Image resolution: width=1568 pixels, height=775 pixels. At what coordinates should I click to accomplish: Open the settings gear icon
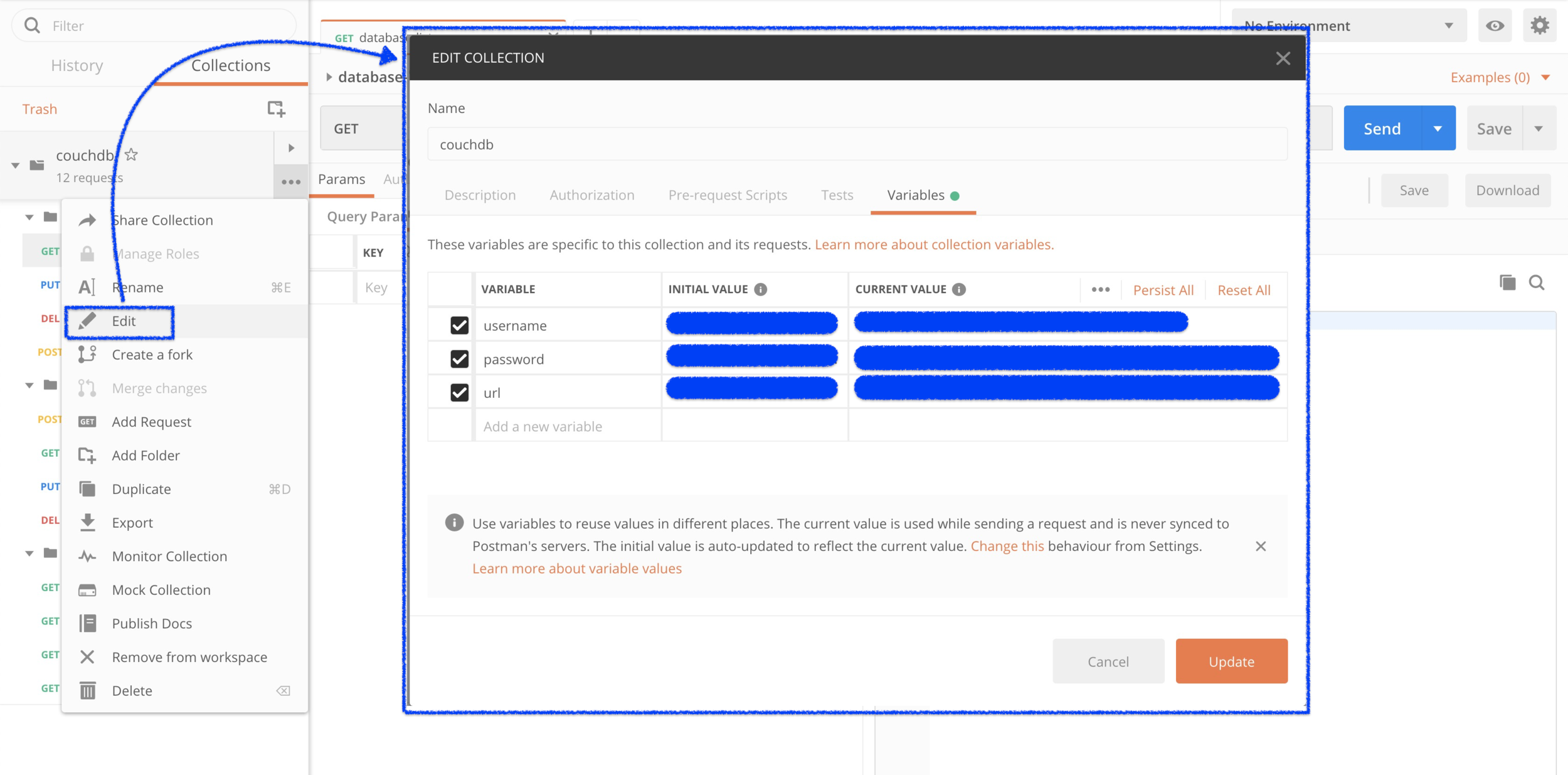(x=1539, y=26)
